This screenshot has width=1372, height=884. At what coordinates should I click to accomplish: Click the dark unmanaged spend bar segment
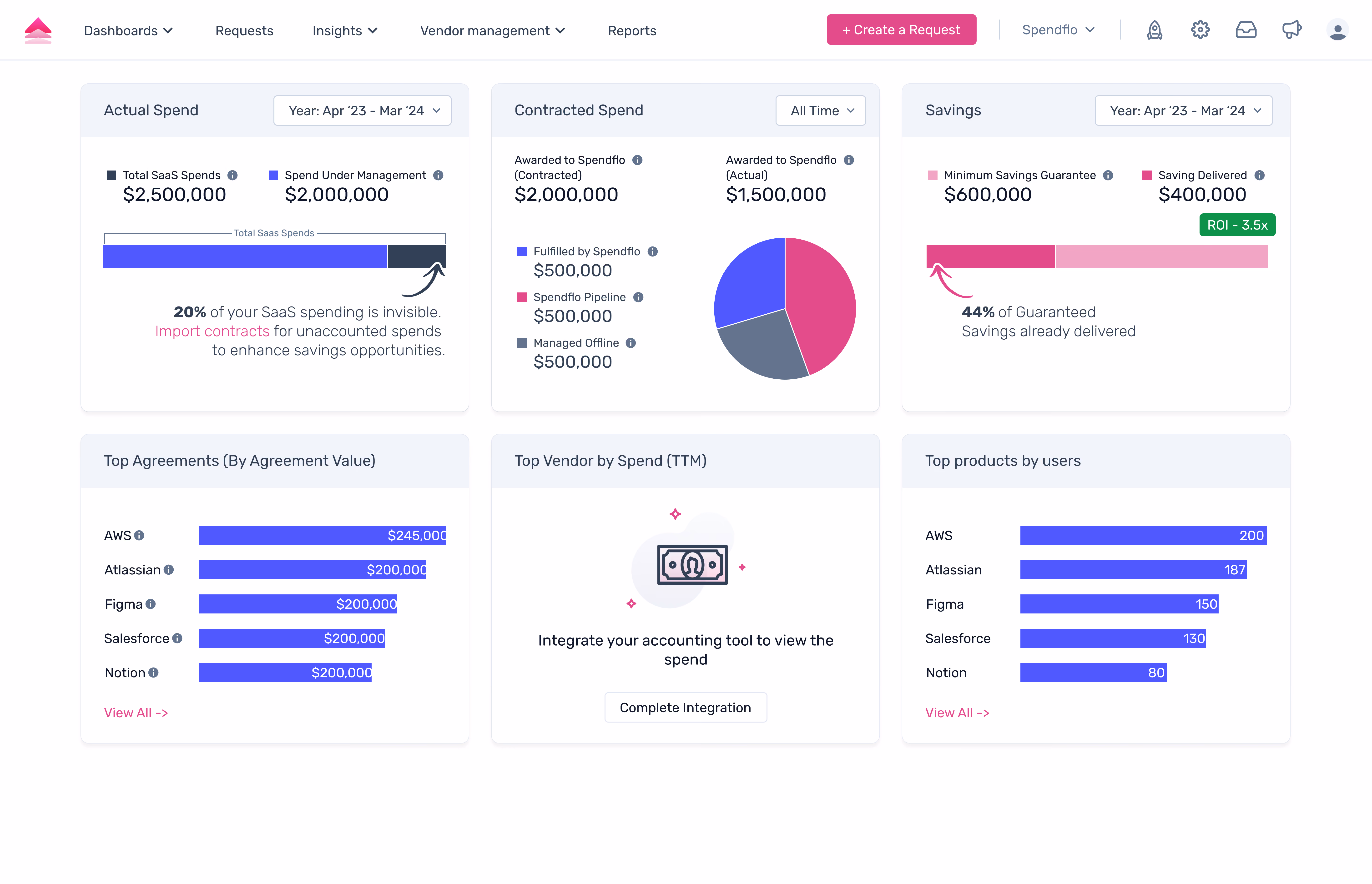tap(417, 256)
